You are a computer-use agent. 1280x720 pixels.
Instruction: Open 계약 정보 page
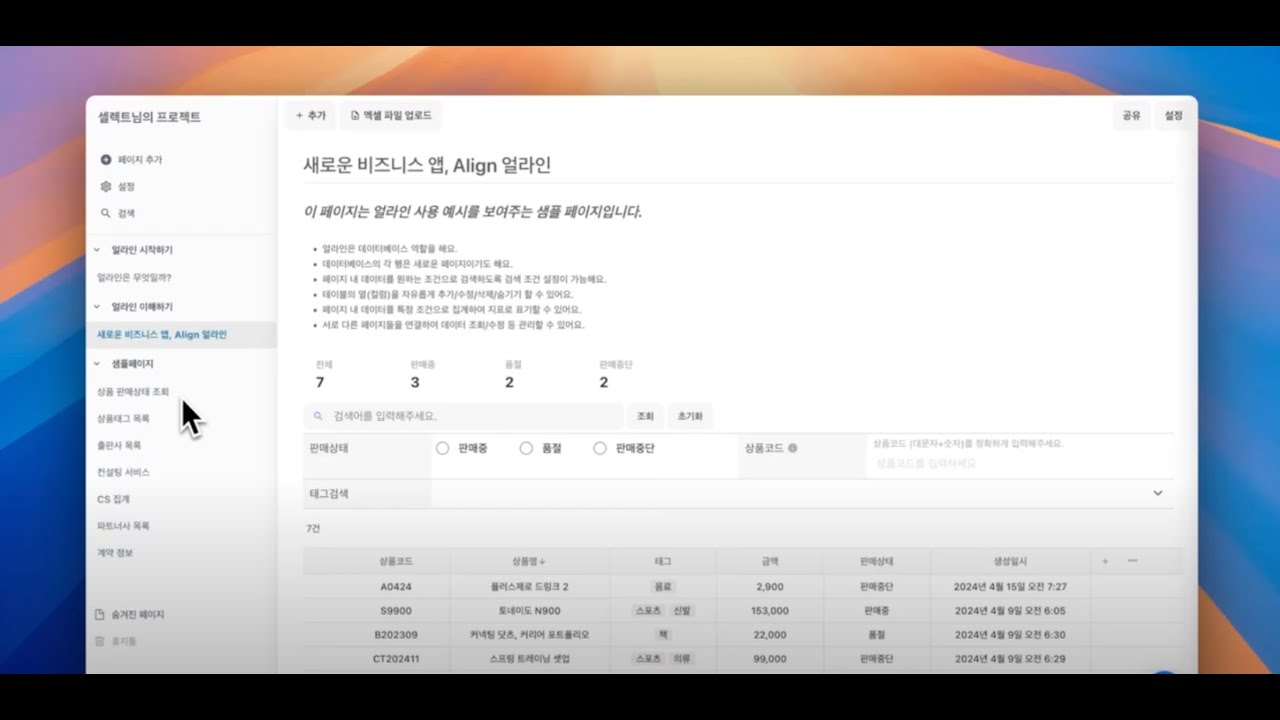[x=115, y=553]
